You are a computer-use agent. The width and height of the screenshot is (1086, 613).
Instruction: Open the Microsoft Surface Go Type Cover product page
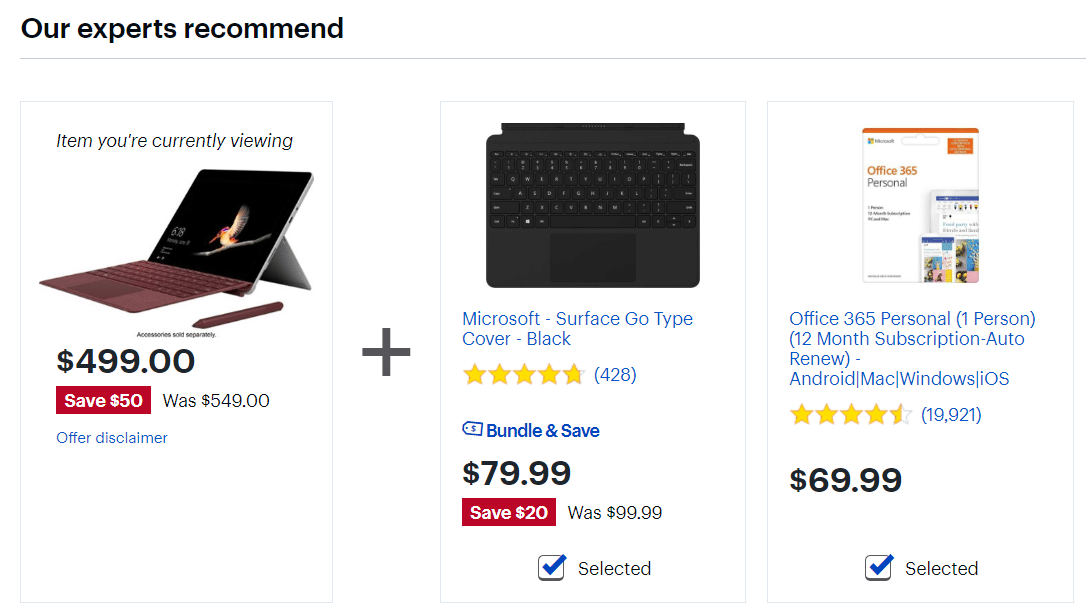pos(577,328)
